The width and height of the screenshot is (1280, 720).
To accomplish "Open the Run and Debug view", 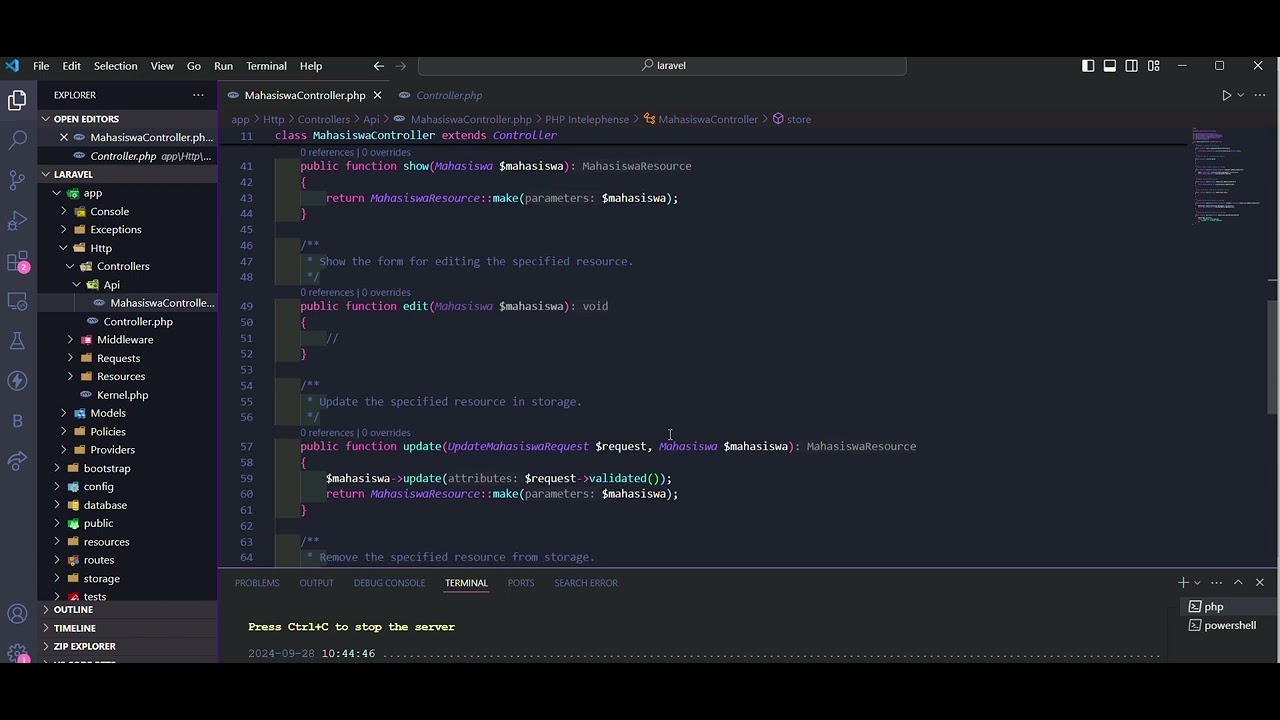I will (17, 220).
